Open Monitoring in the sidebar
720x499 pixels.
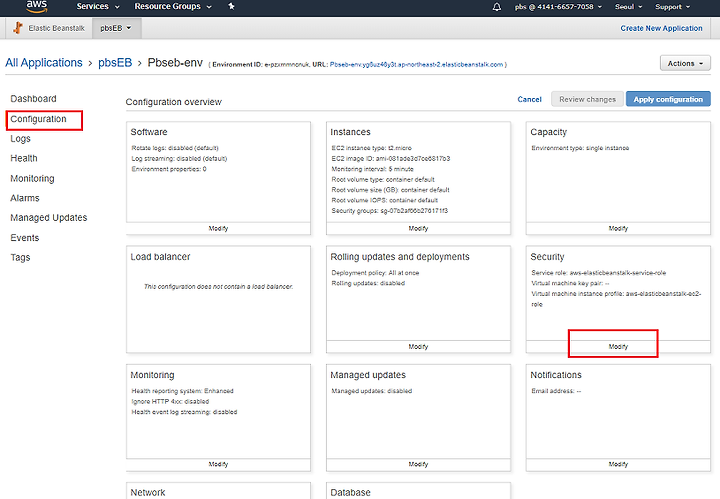point(32,179)
